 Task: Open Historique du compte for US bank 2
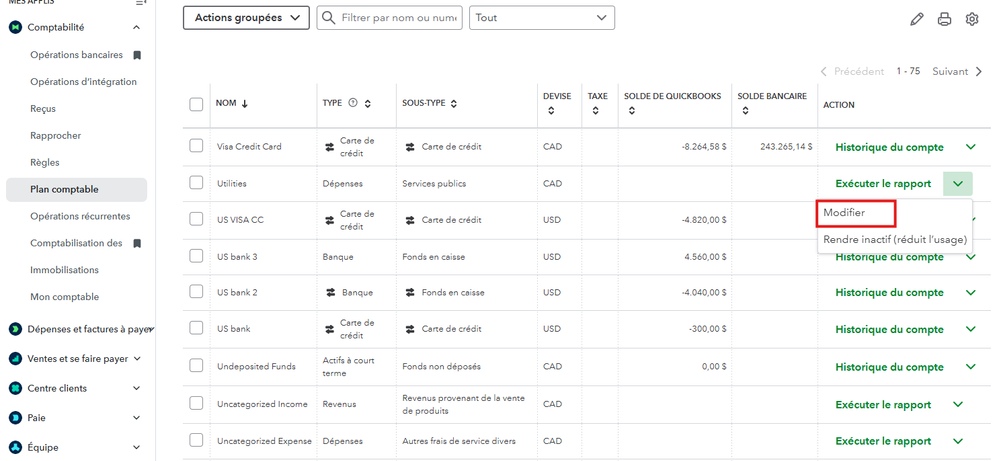pos(889,293)
